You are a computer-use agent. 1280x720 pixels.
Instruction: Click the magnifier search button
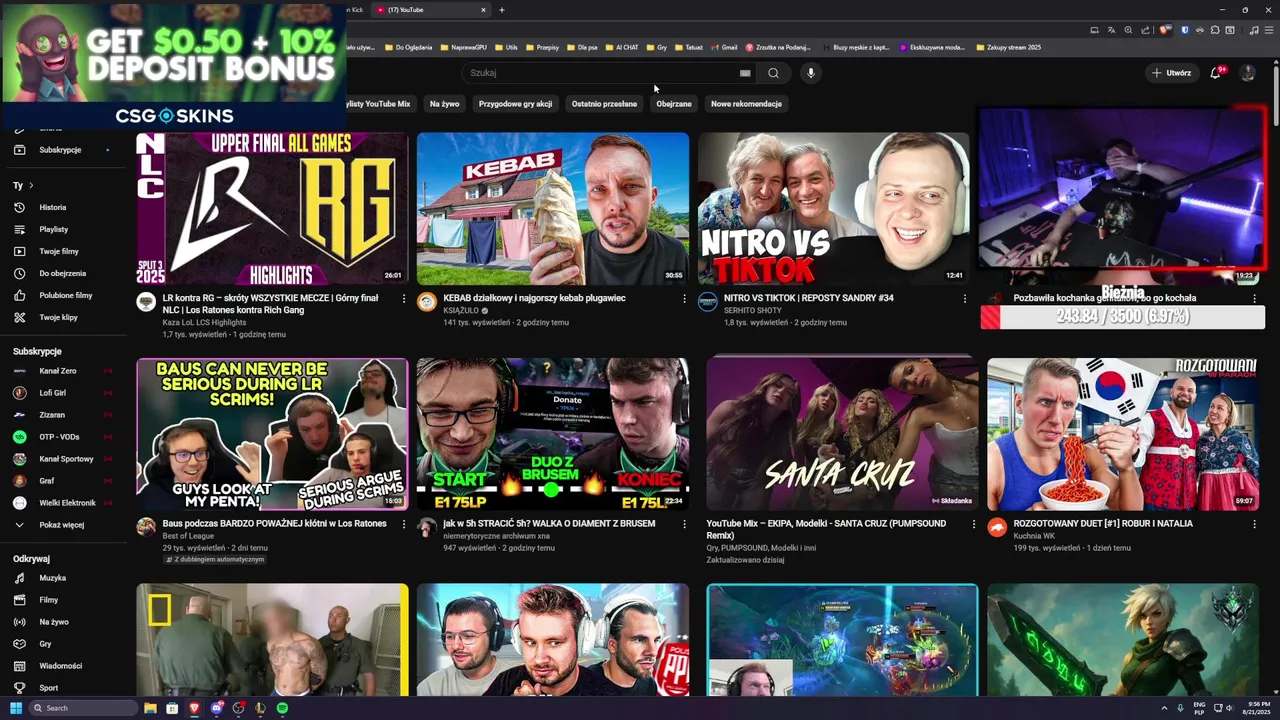coord(773,73)
